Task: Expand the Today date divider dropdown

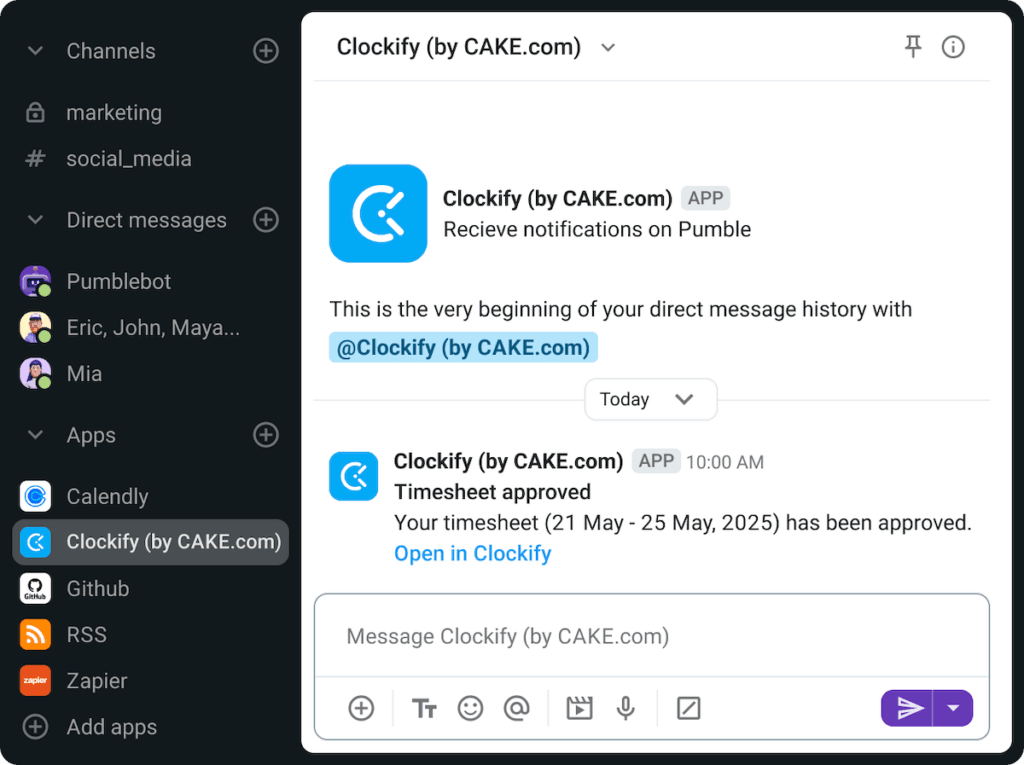Action: pyautogui.click(x=685, y=399)
